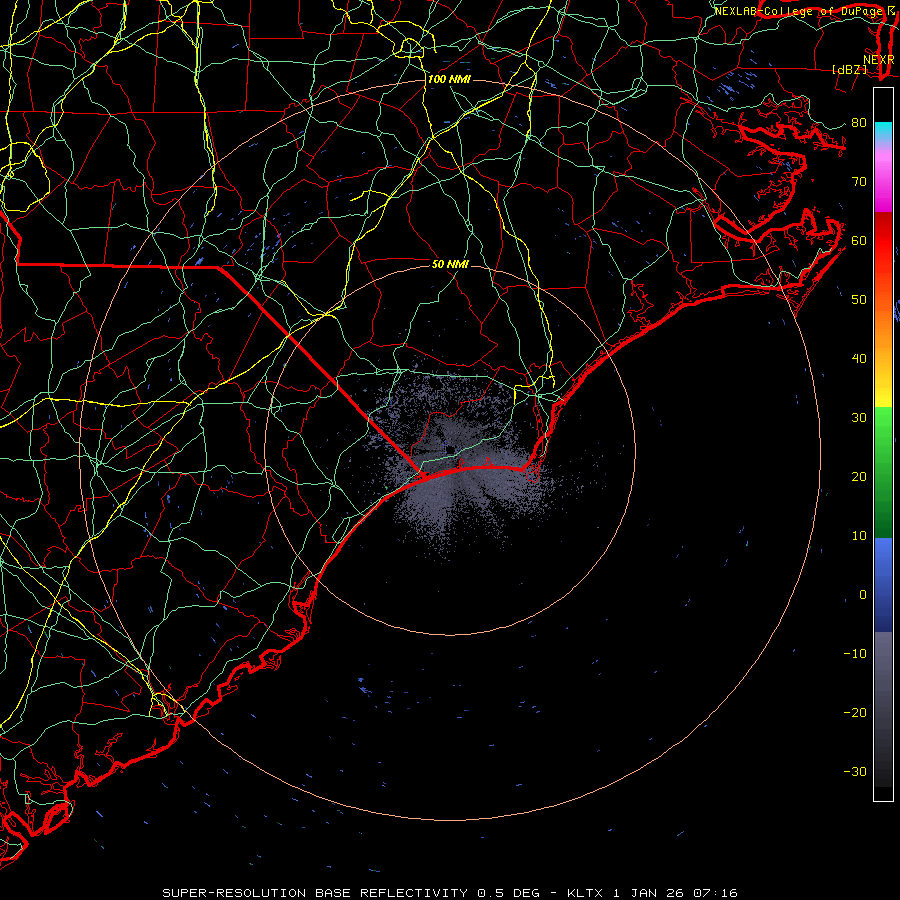Viewport: 900px width, 900px height.
Task: Click the 0 value on the dBZ scale
Action: point(863,595)
